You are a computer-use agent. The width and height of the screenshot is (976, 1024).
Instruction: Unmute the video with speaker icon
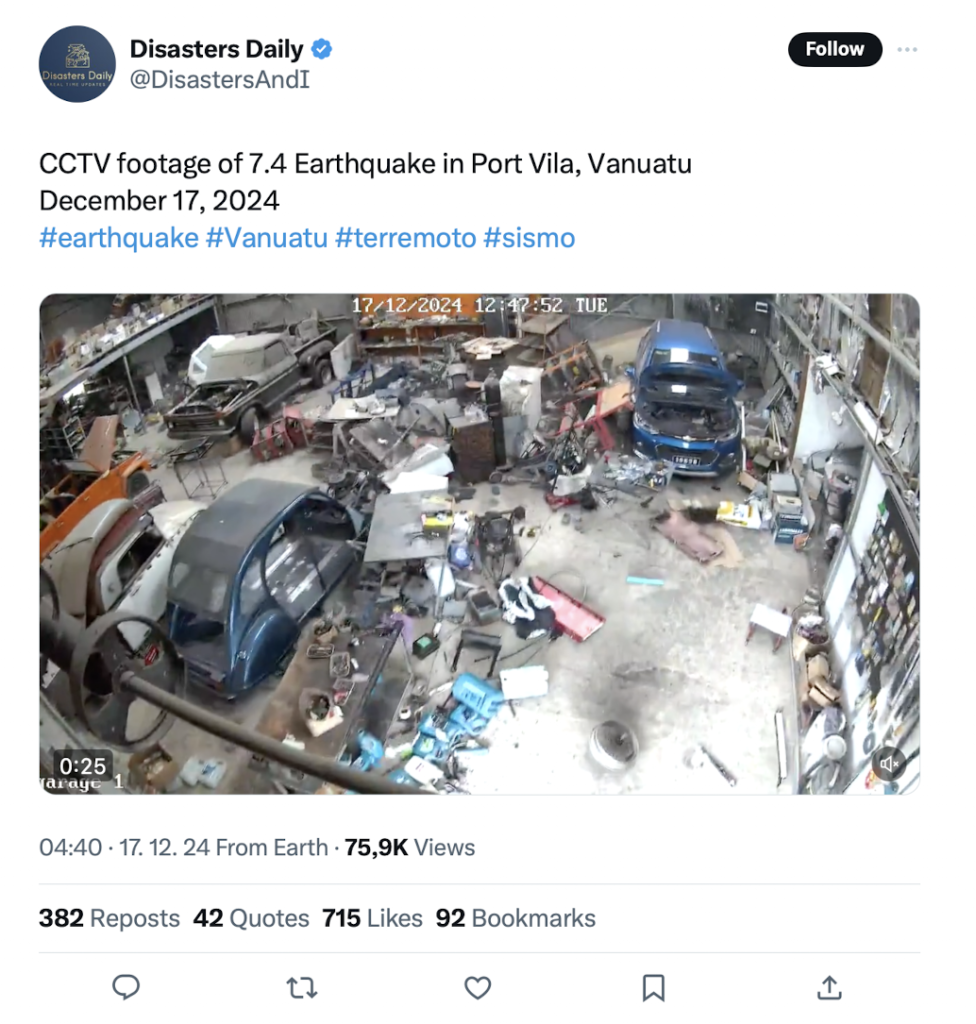tap(888, 762)
